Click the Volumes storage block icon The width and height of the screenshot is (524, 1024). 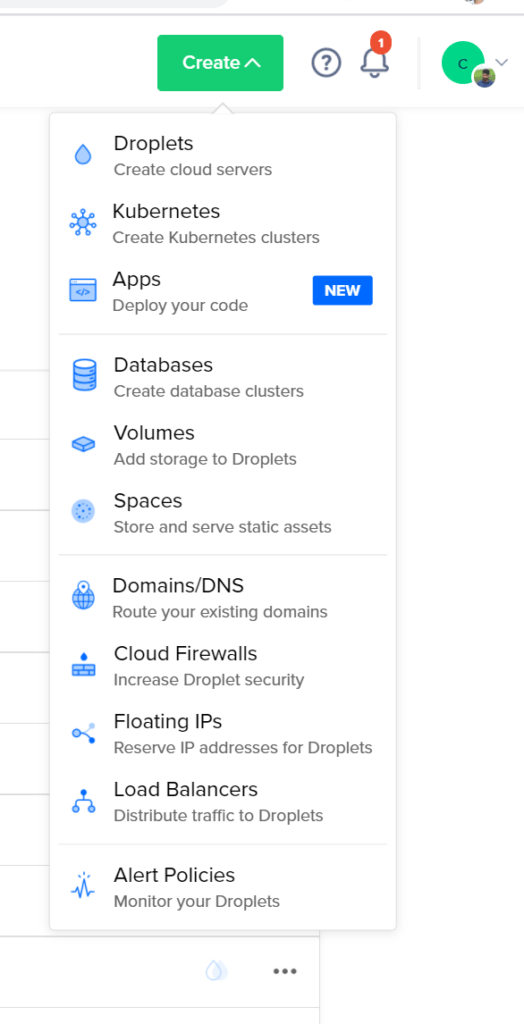(x=83, y=445)
